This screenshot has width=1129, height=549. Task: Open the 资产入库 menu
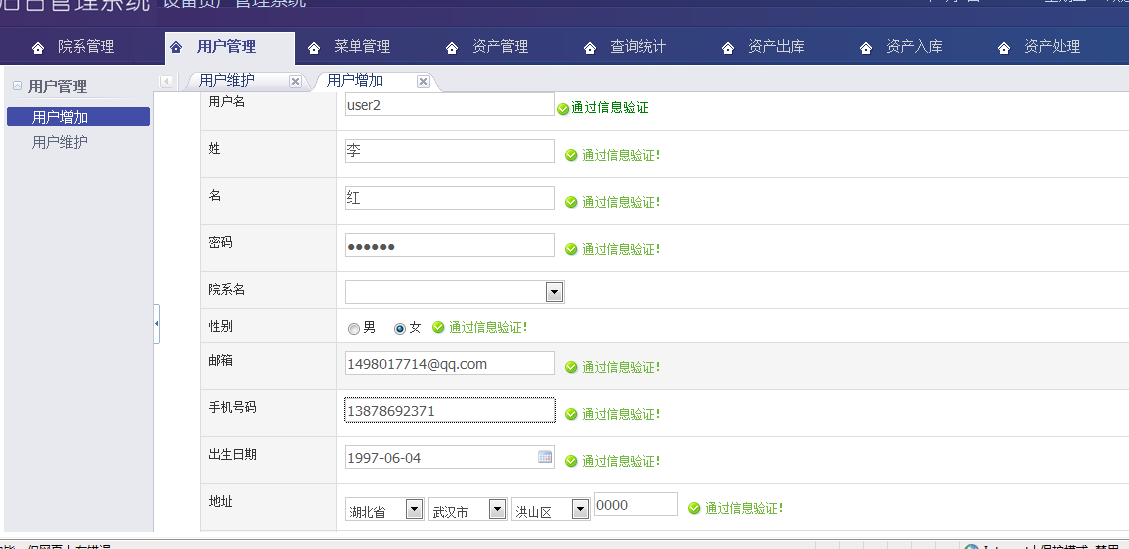(914, 47)
